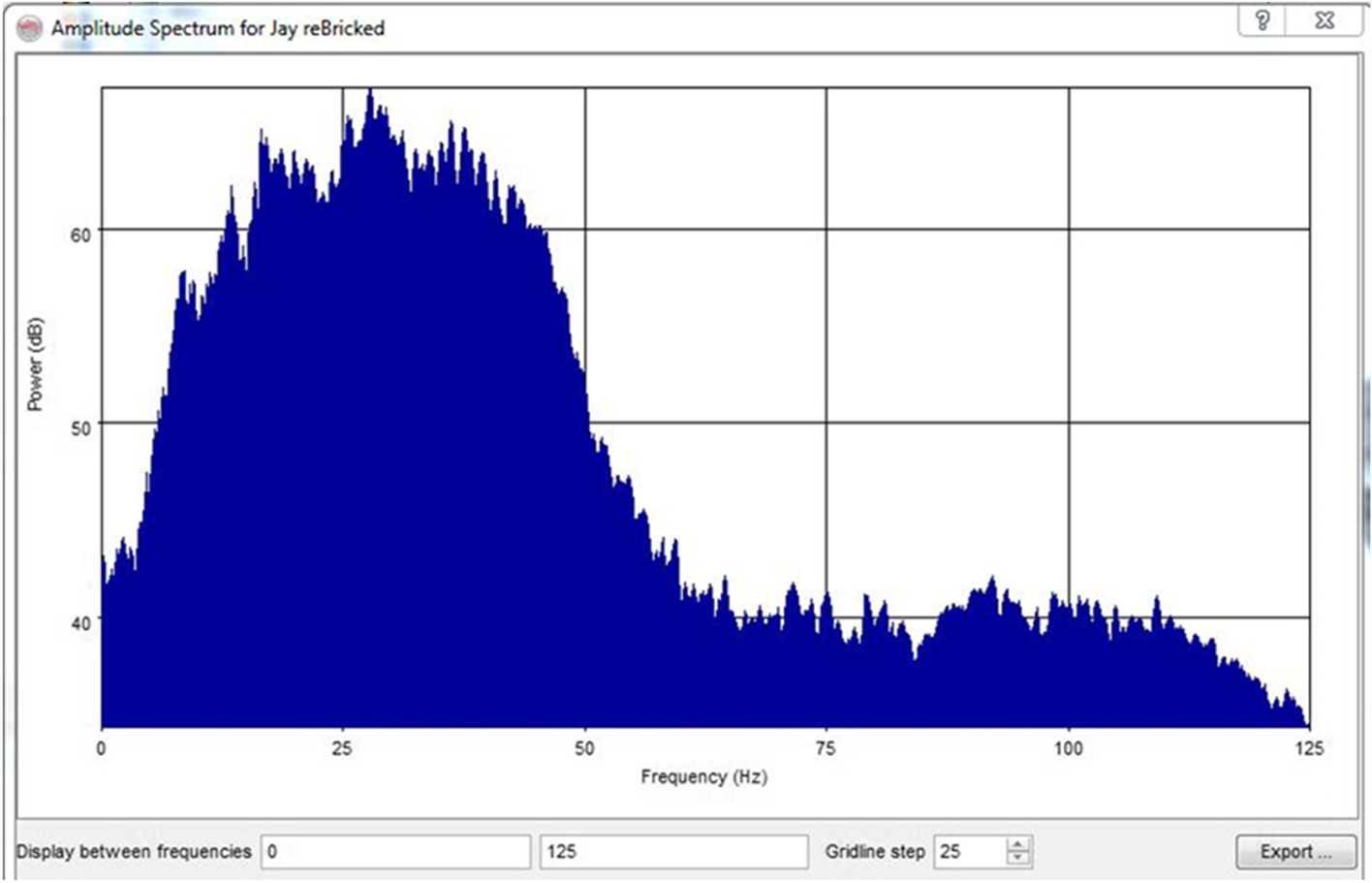Click the minimum frequency field showing 0

tap(395, 852)
